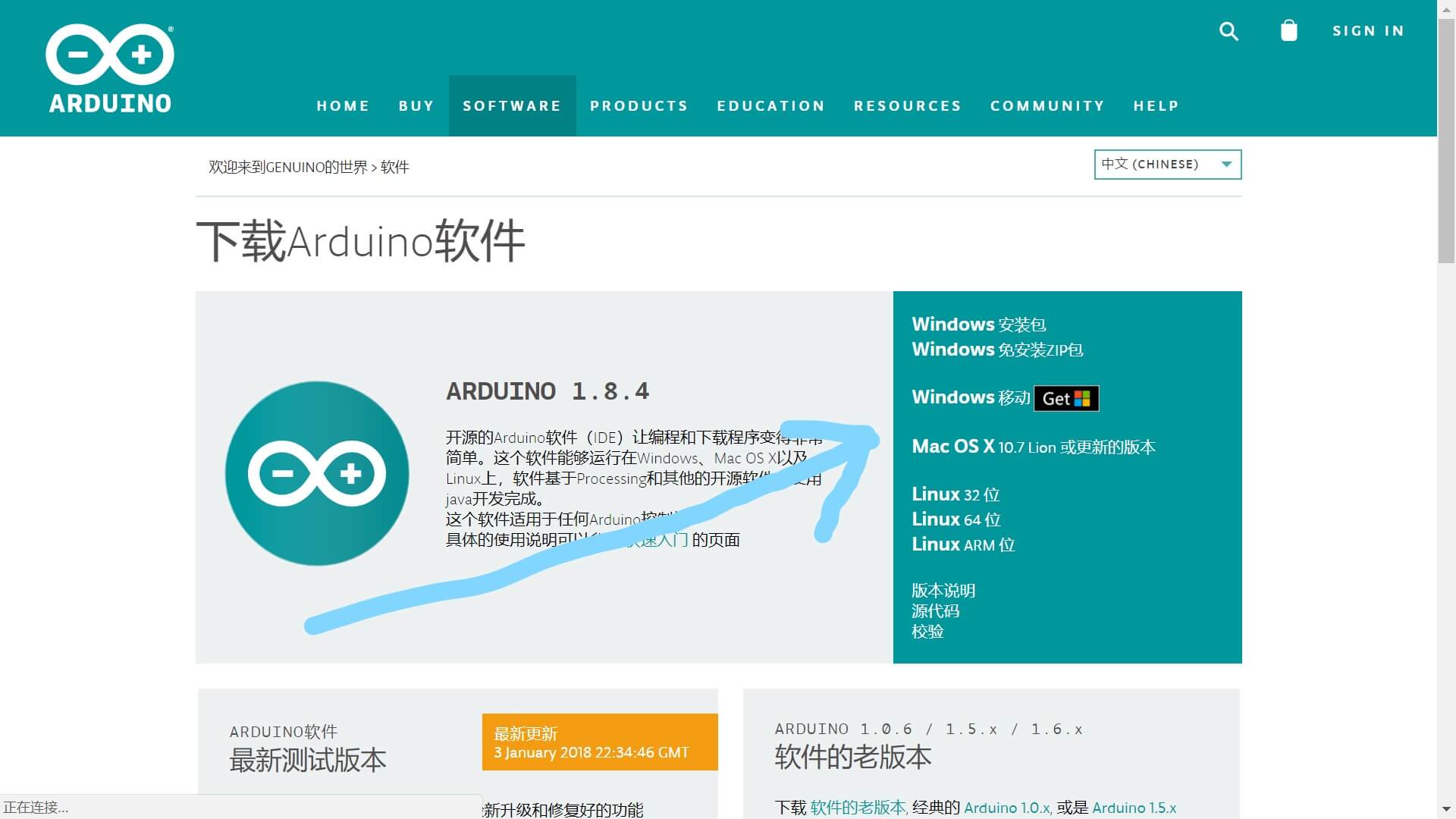Download Windows 免安装ZIP包

pyautogui.click(x=997, y=350)
